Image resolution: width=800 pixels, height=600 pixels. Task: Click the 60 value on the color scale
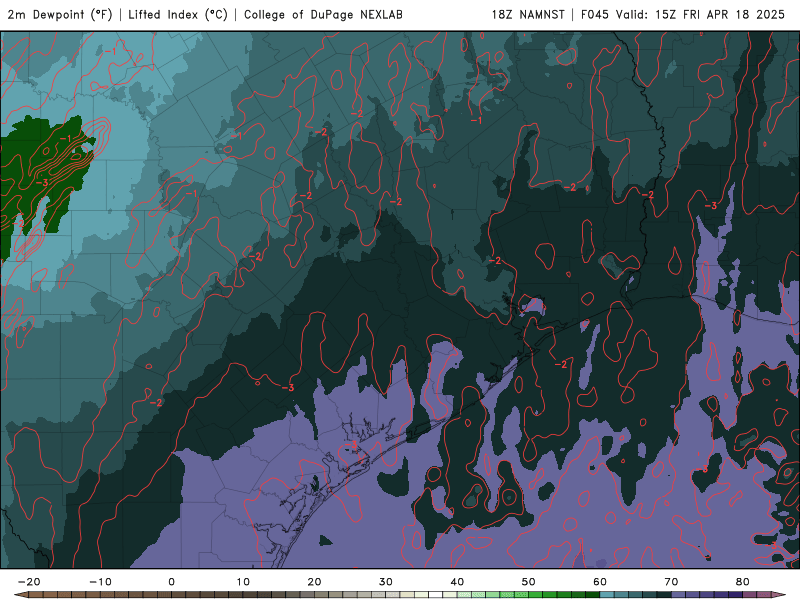point(600,582)
